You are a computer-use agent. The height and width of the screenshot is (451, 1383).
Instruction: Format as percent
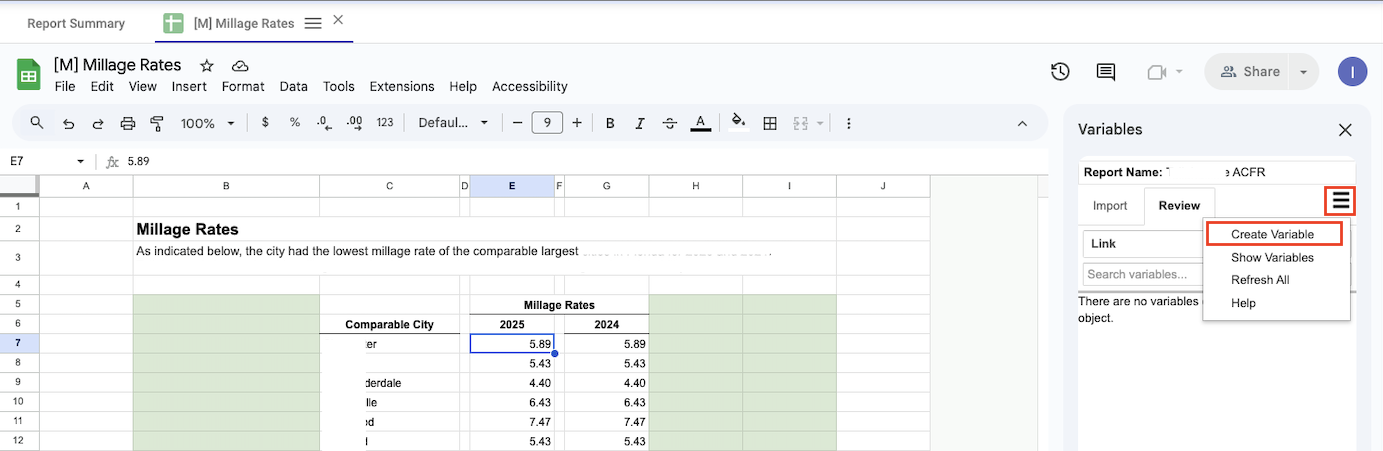pos(295,123)
